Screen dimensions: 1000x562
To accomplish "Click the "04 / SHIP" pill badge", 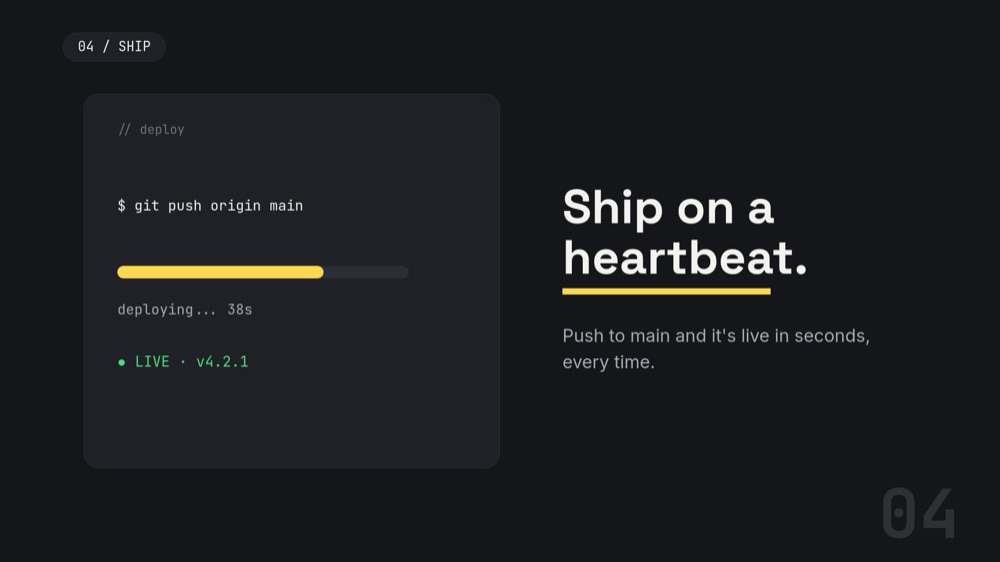I will tap(114, 47).
